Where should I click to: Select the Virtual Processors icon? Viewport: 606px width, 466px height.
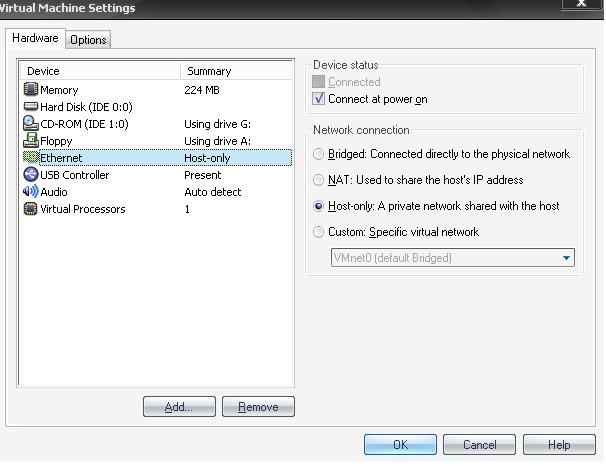[30, 209]
